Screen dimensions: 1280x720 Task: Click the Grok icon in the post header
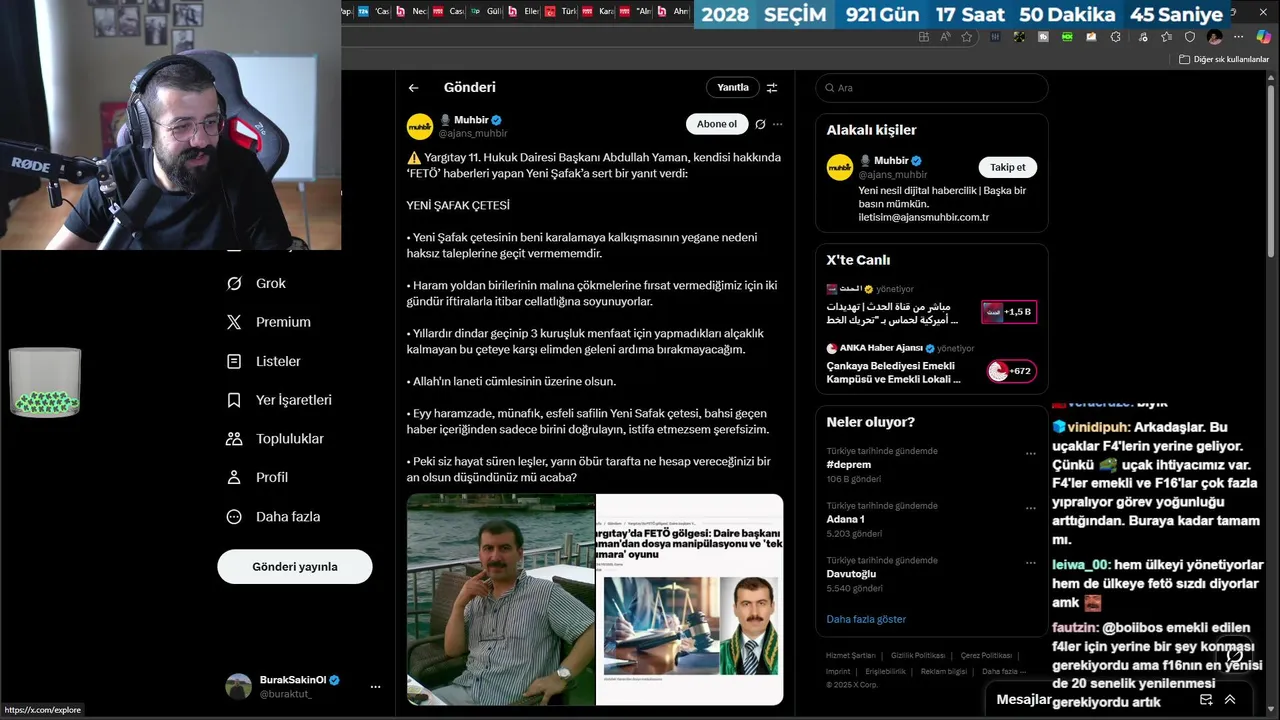(x=760, y=124)
